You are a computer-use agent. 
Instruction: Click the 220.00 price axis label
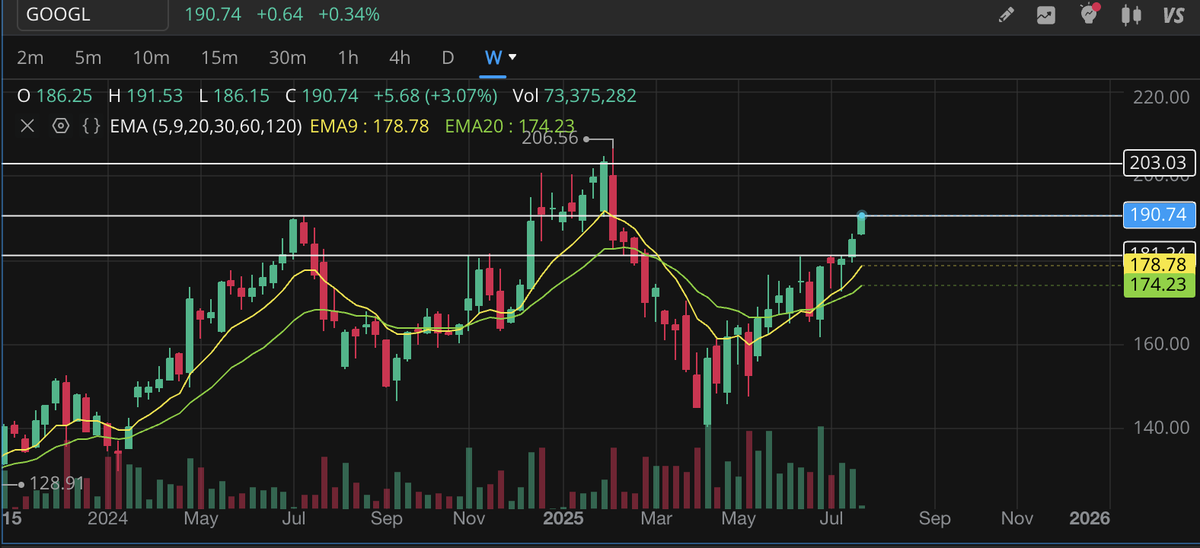[x=1160, y=97]
